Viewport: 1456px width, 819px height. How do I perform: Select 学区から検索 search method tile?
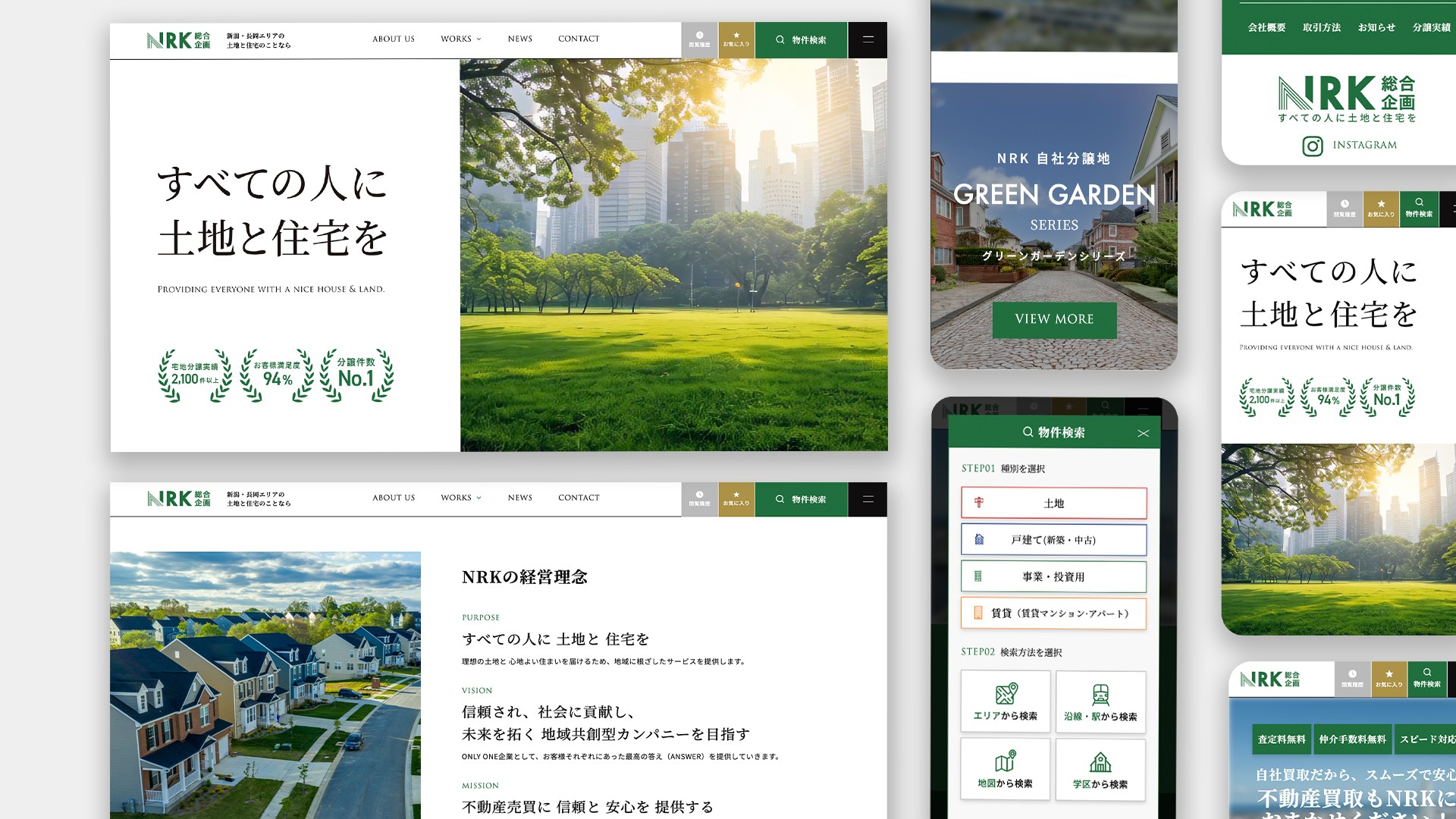point(1100,769)
